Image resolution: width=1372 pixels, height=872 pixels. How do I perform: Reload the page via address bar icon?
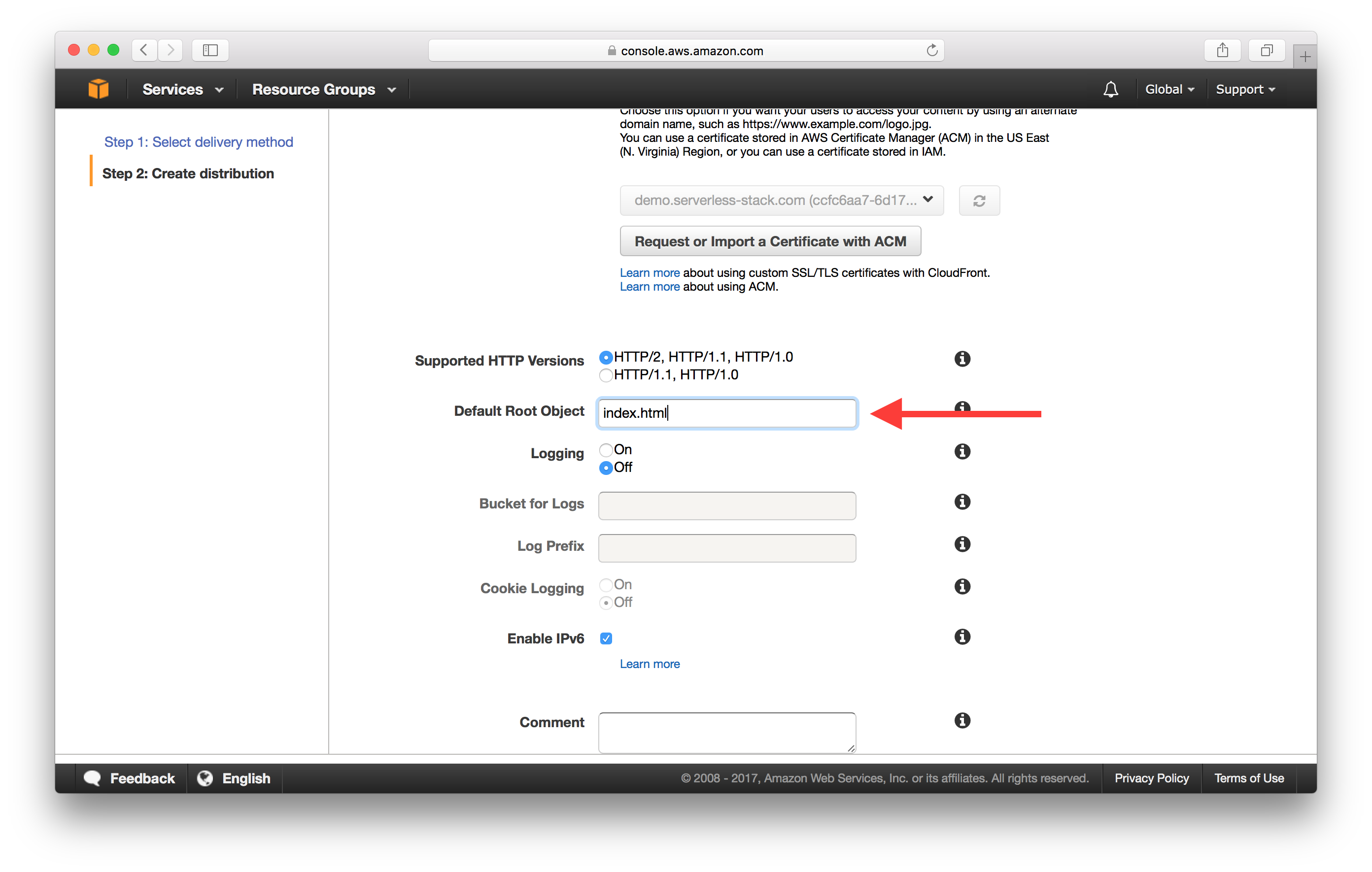[x=931, y=50]
